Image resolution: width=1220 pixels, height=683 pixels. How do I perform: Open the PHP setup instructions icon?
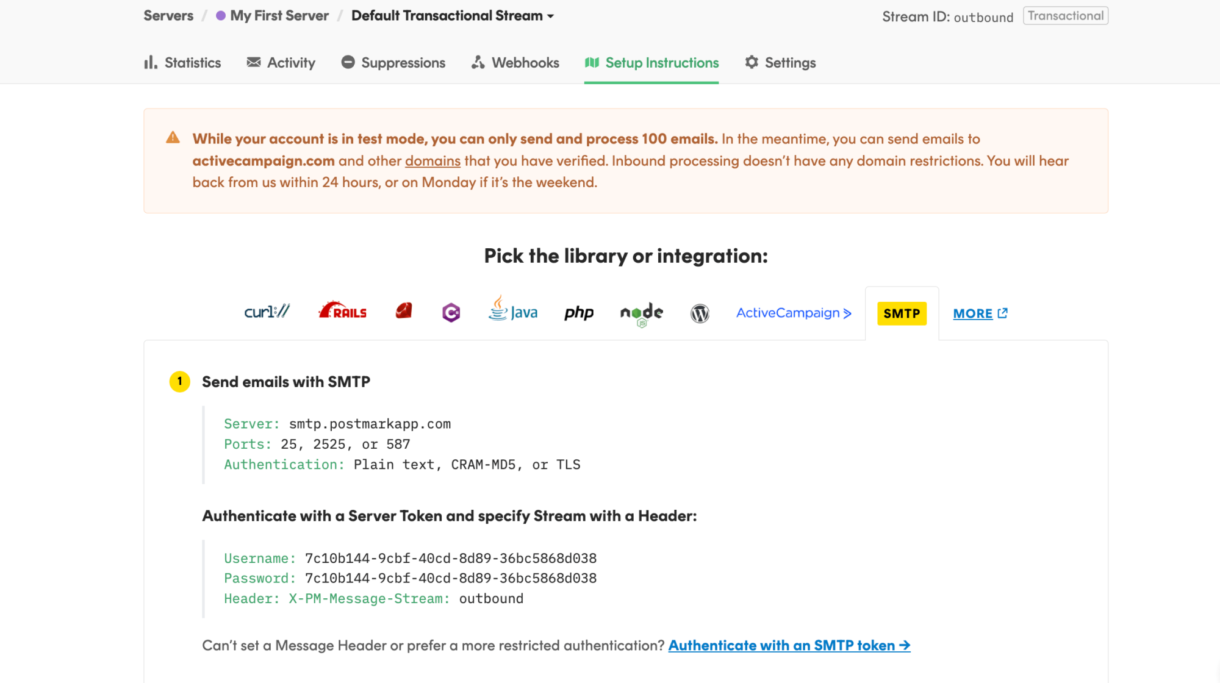578,312
